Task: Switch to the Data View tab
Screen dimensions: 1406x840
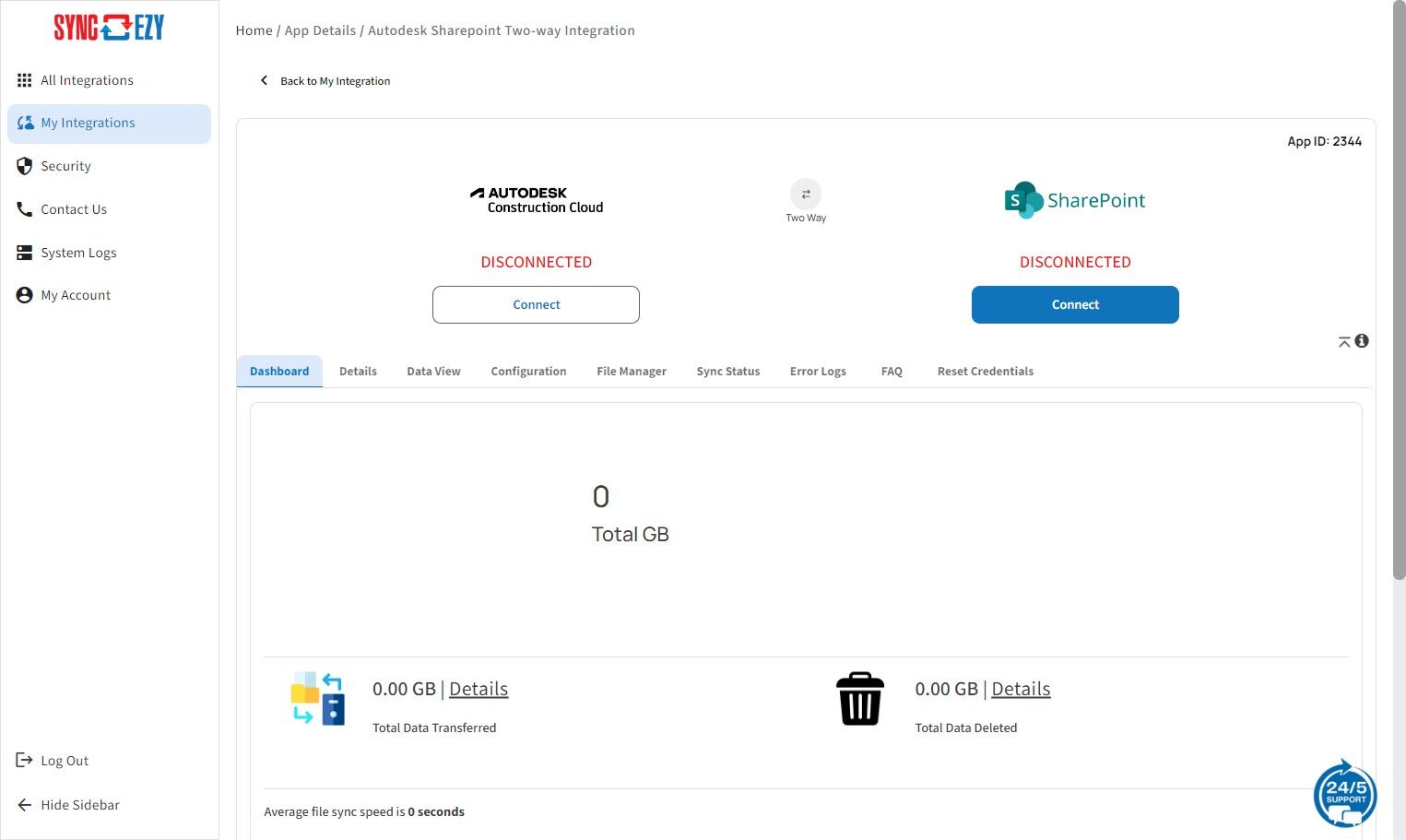Action: [x=433, y=372]
